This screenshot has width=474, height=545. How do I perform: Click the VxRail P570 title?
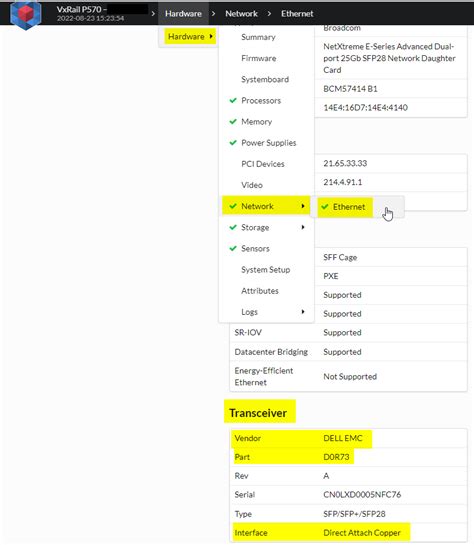tap(82, 9)
